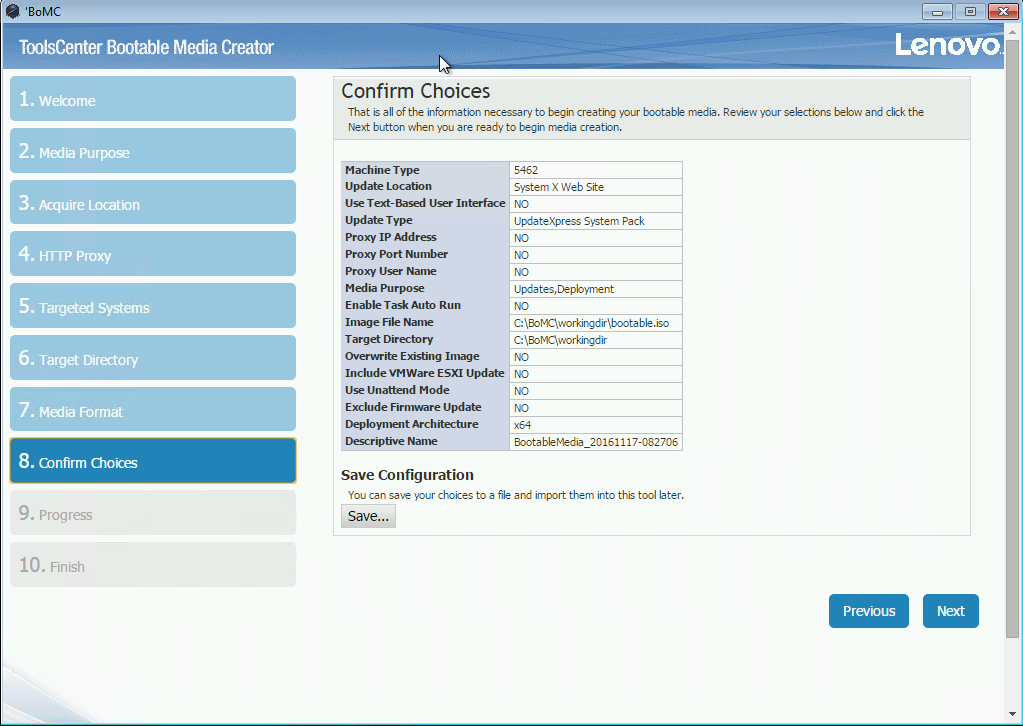
Task: Click the BoMC app icon in title bar
Action: (x=12, y=11)
